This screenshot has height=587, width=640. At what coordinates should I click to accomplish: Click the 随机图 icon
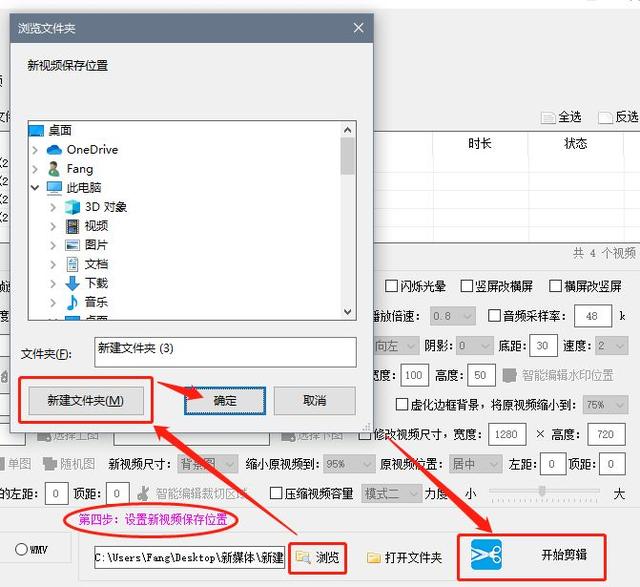coord(50,464)
